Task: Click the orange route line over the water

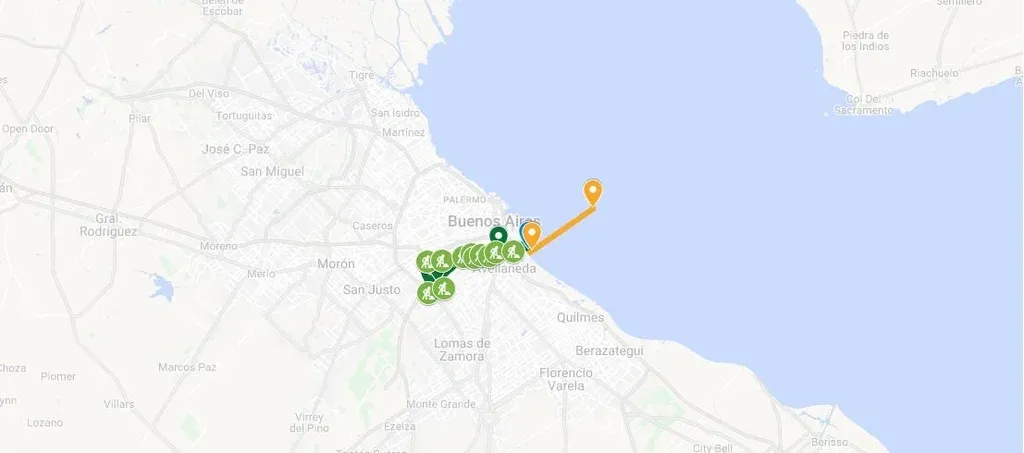Action: [562, 229]
